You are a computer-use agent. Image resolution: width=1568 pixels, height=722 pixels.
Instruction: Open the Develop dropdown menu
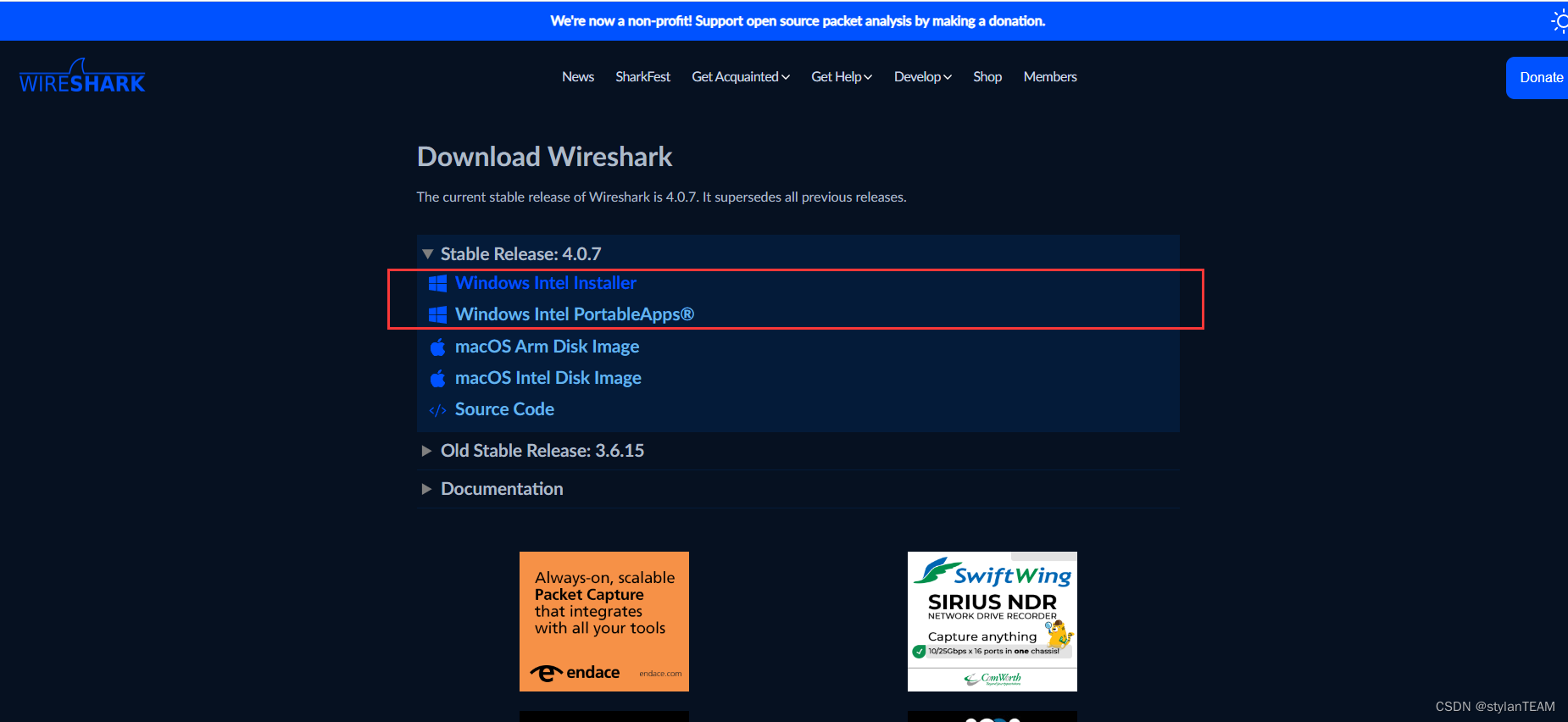click(x=923, y=76)
